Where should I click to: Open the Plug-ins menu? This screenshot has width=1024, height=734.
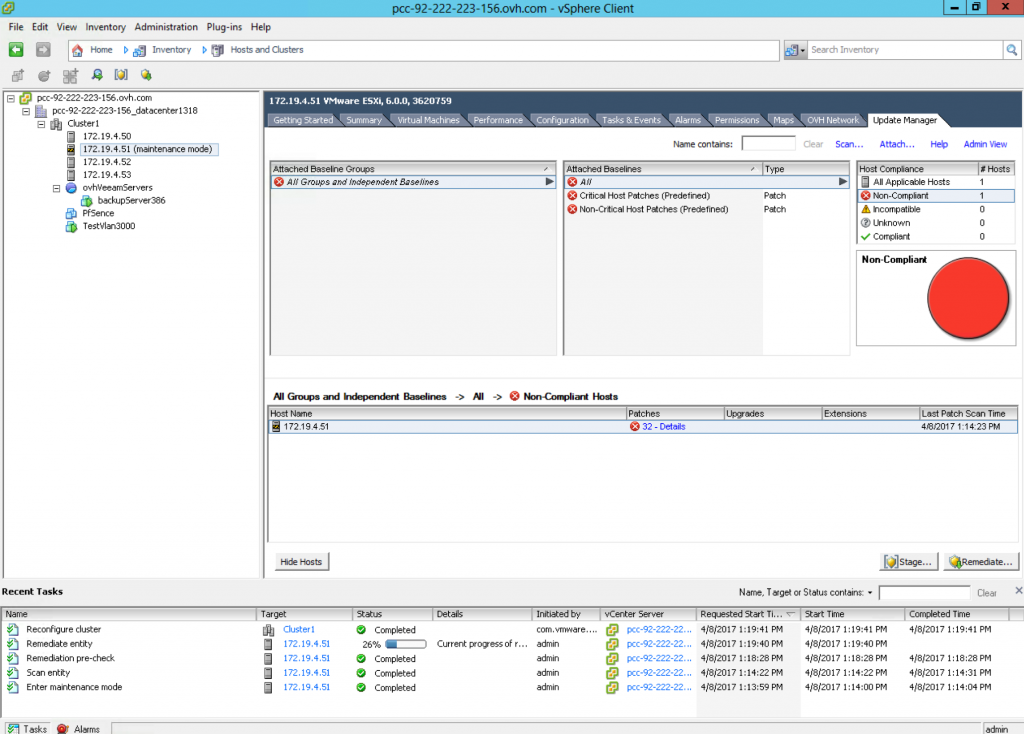tap(224, 27)
